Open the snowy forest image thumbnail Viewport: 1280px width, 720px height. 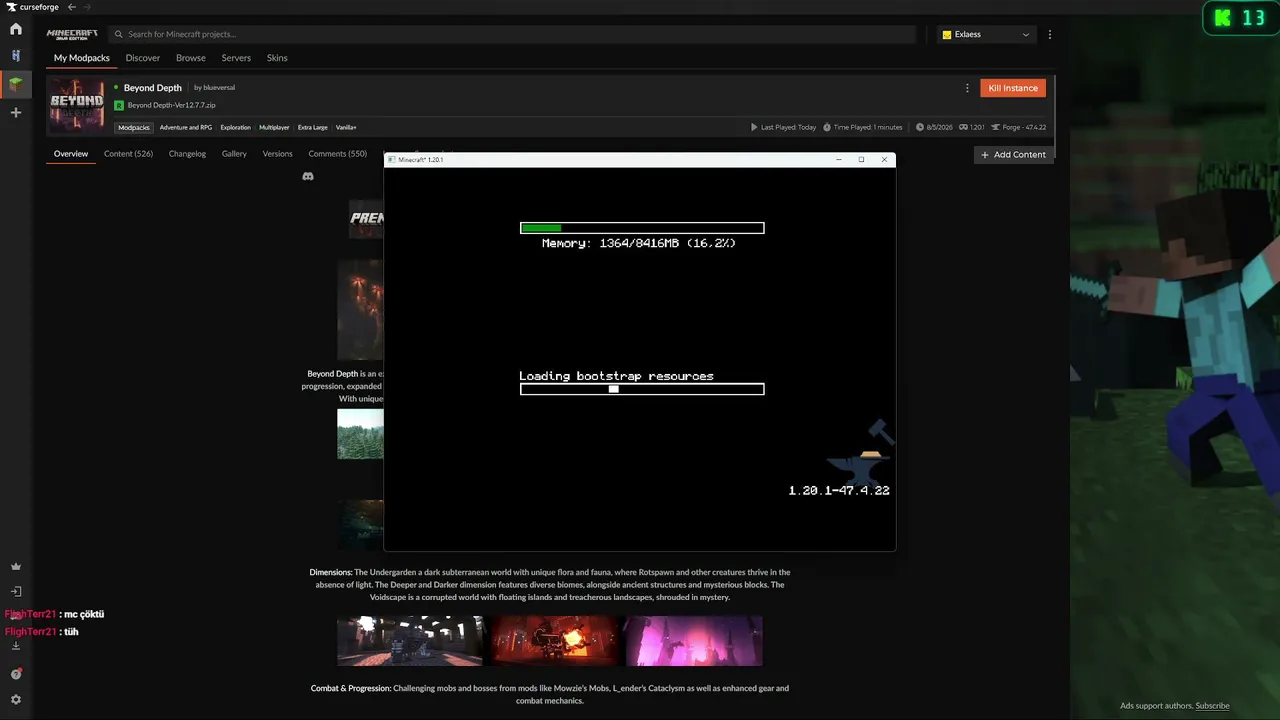pos(360,434)
